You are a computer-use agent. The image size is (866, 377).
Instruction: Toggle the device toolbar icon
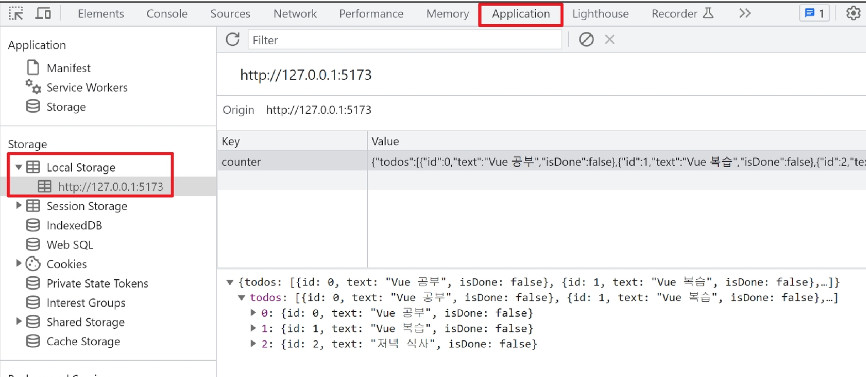(43, 14)
